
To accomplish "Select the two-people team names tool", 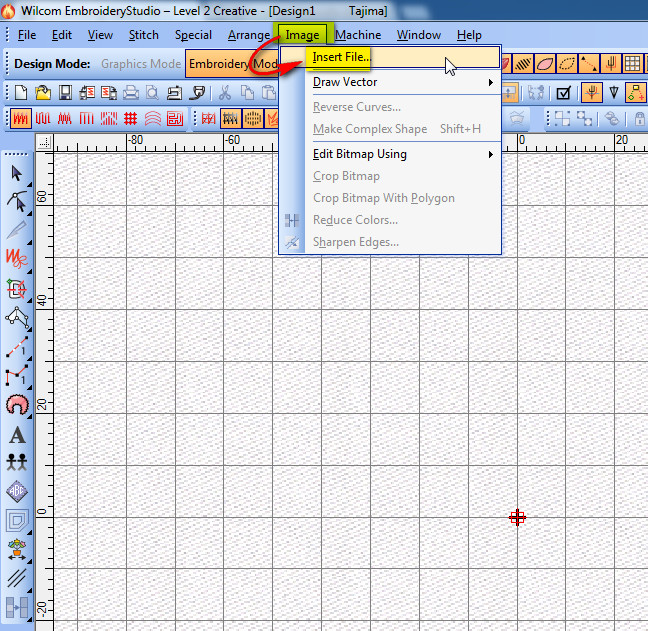I will pyautogui.click(x=17, y=462).
